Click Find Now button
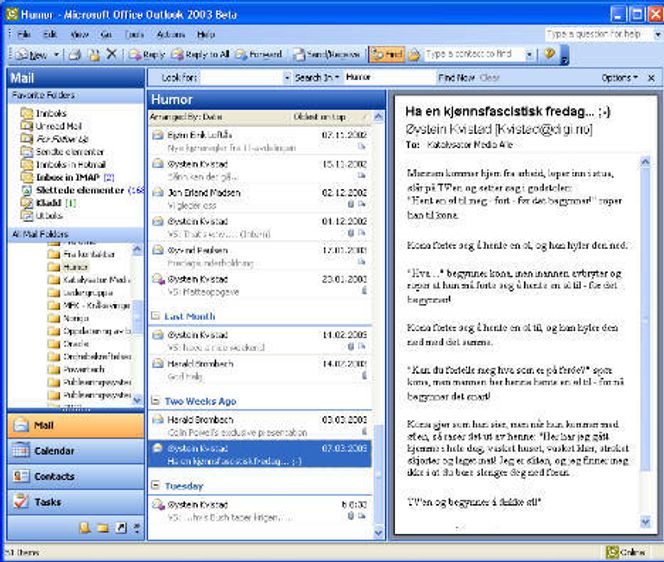This screenshot has height=562, width=664. tap(456, 78)
